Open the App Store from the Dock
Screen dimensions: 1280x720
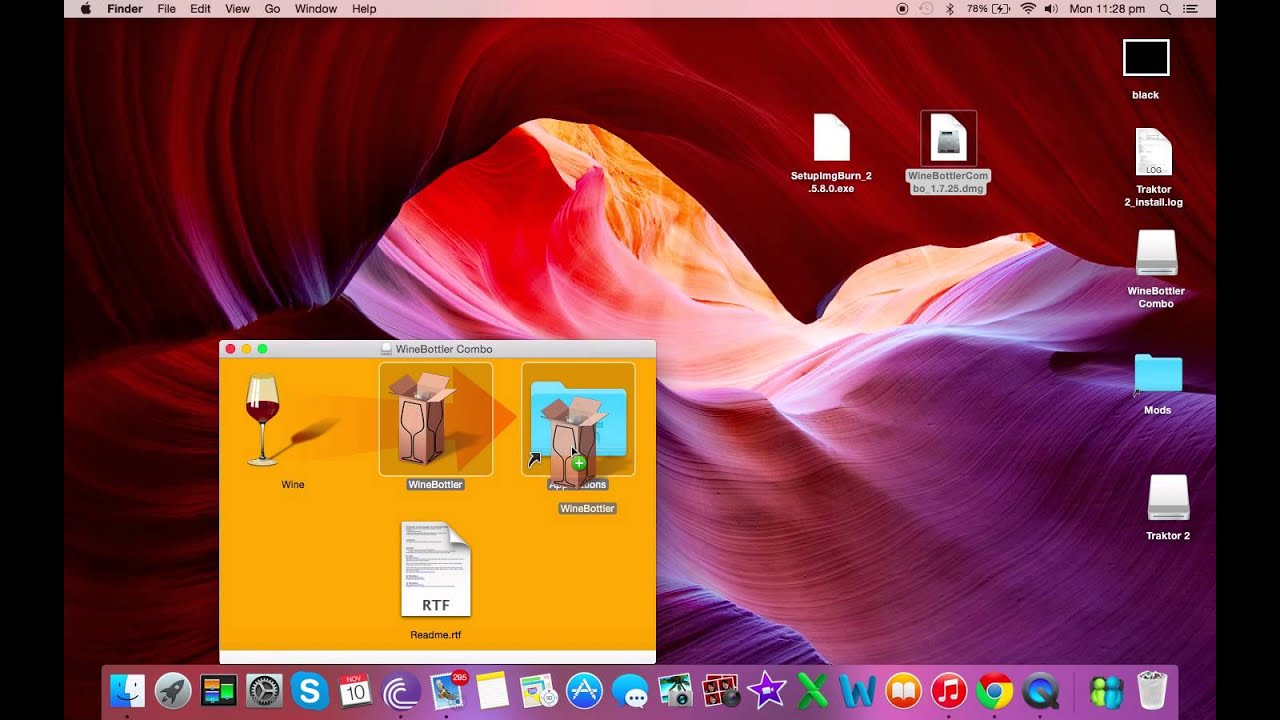pyautogui.click(x=584, y=691)
